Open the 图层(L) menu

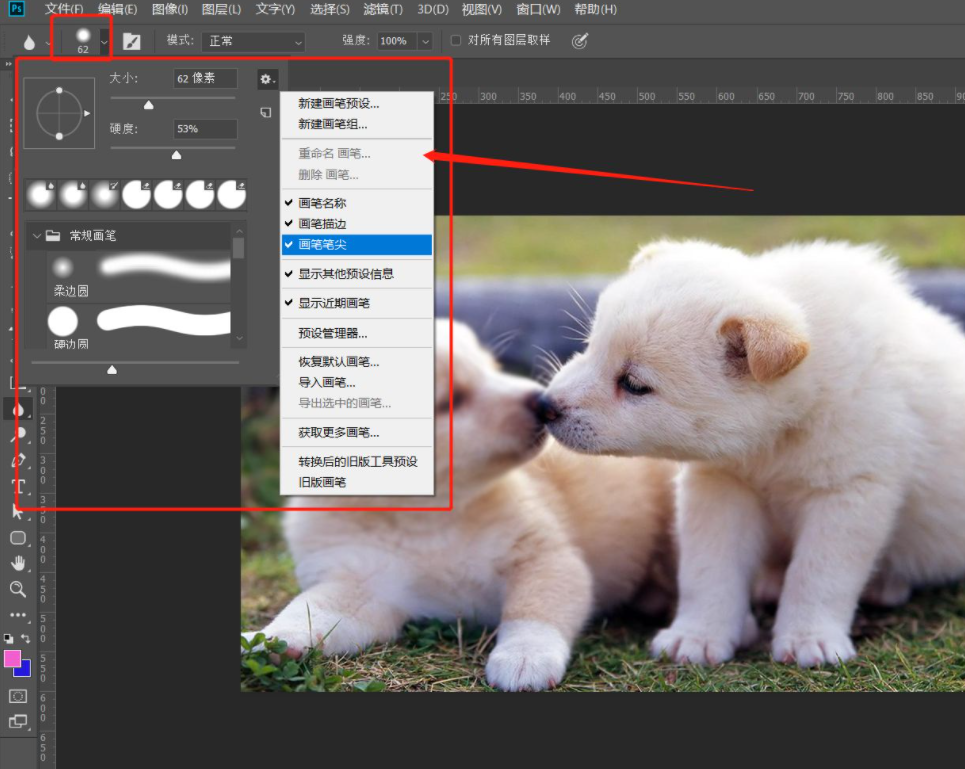[222, 9]
